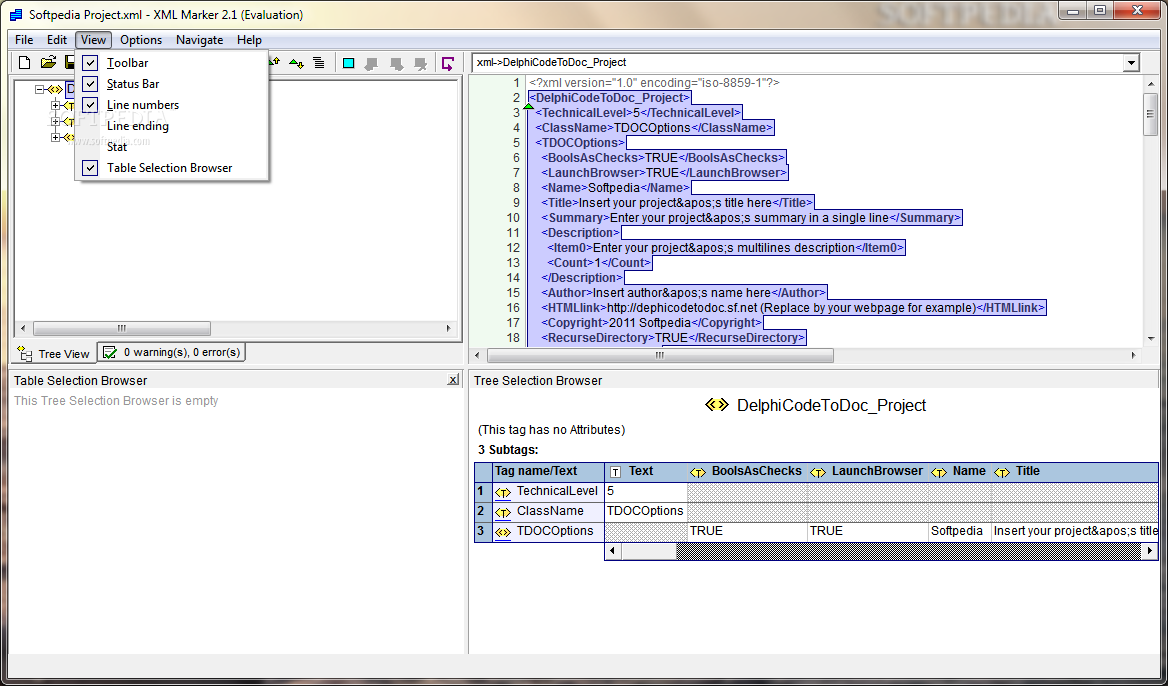Click the TDOCOptions tag icon in row 3
The image size is (1168, 686).
pyautogui.click(x=503, y=532)
